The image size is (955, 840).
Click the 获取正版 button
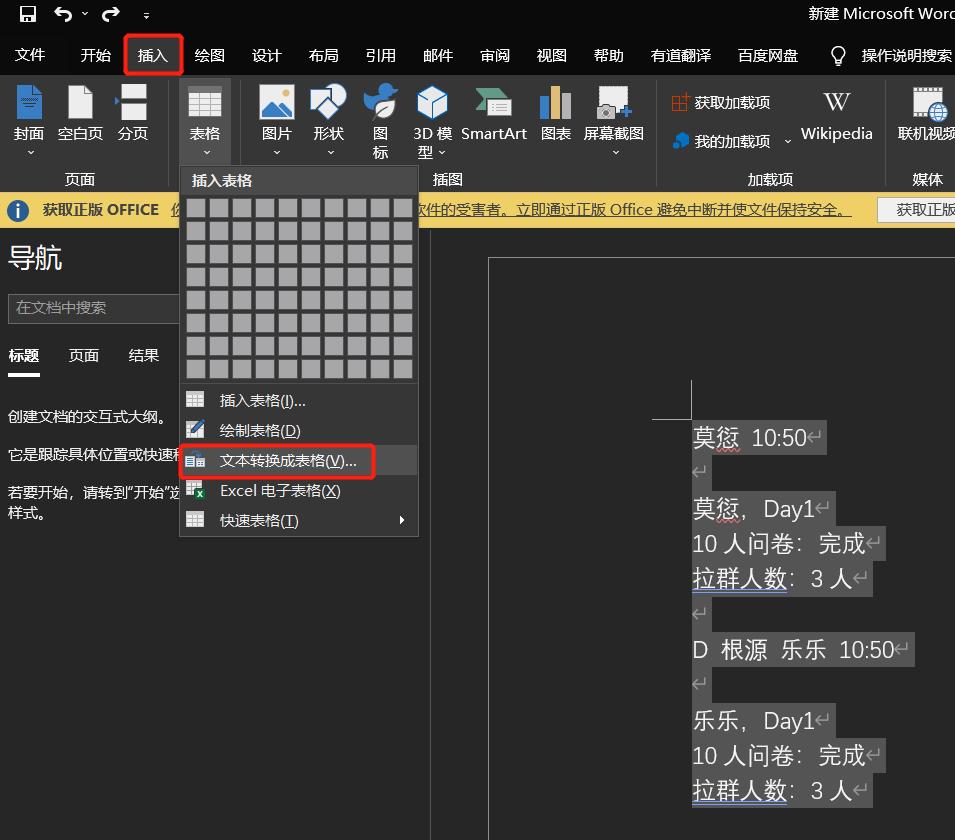point(920,210)
